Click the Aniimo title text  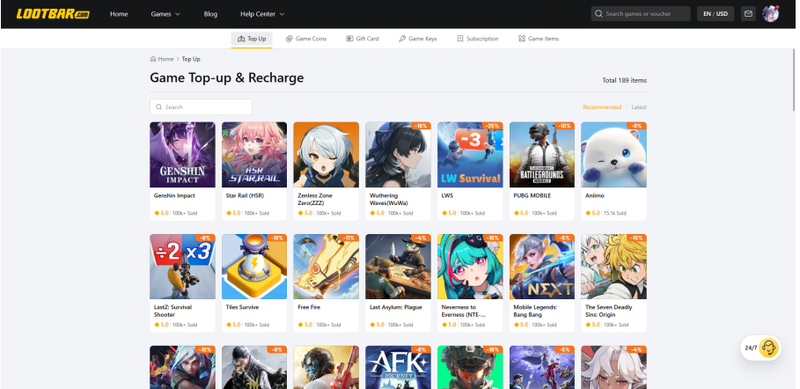[x=594, y=196]
